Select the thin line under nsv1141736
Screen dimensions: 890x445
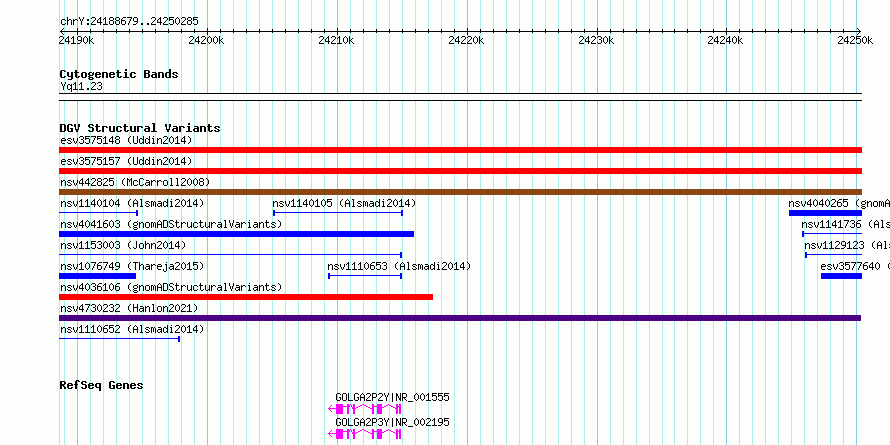point(832,234)
